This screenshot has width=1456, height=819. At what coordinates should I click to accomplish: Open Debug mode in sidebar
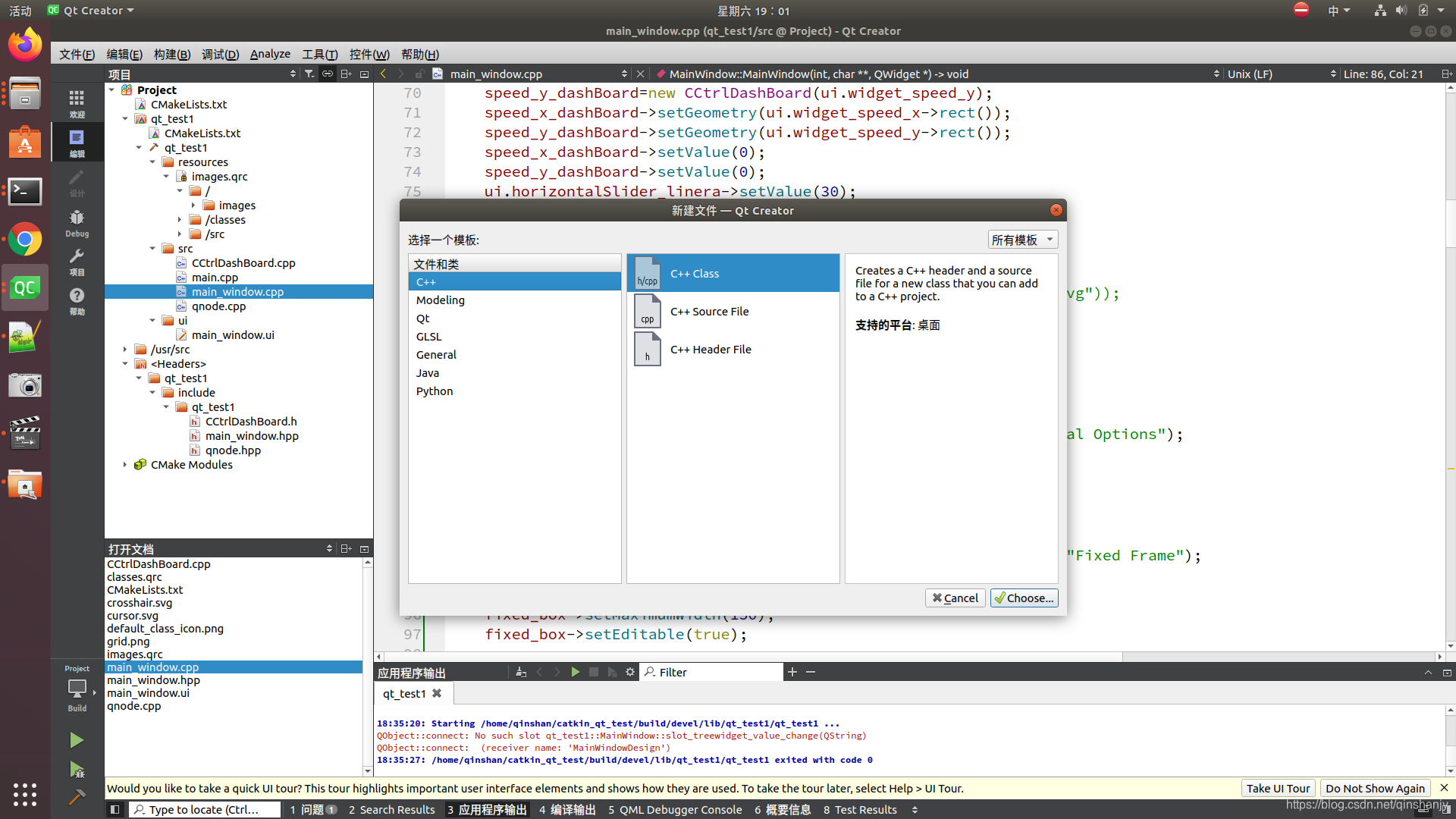(77, 223)
